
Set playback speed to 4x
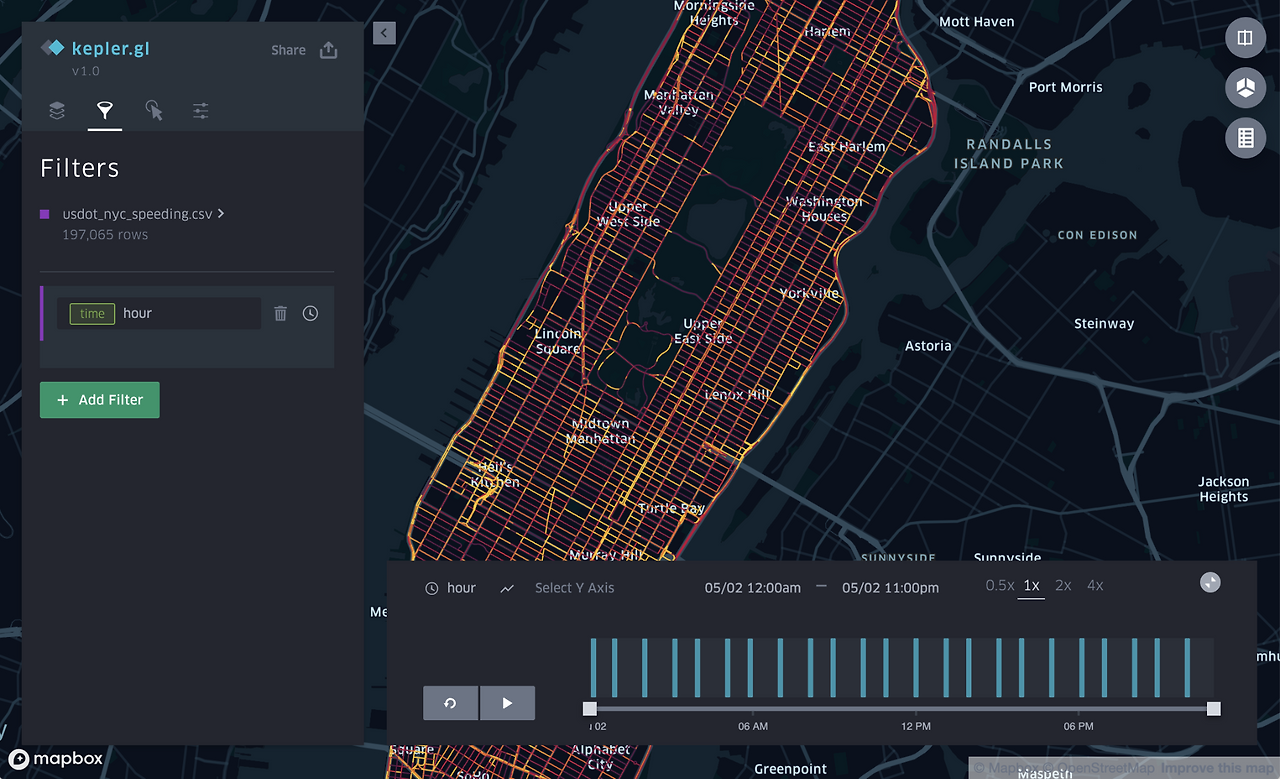[x=1095, y=586]
